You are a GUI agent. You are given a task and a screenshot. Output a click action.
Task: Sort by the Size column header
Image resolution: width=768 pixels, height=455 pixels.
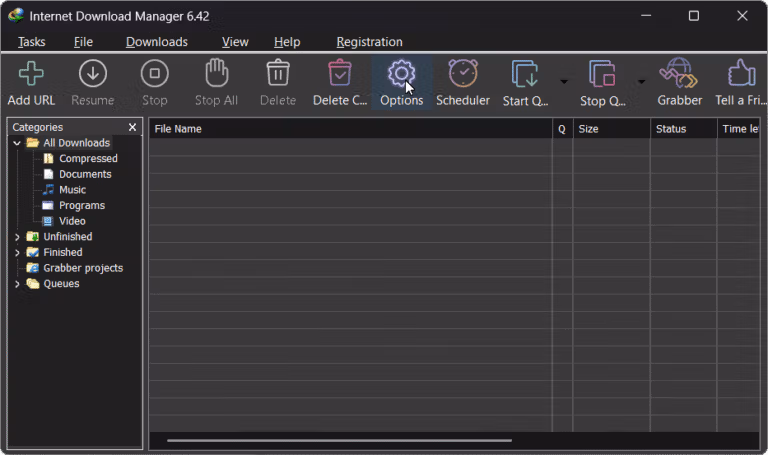point(611,129)
